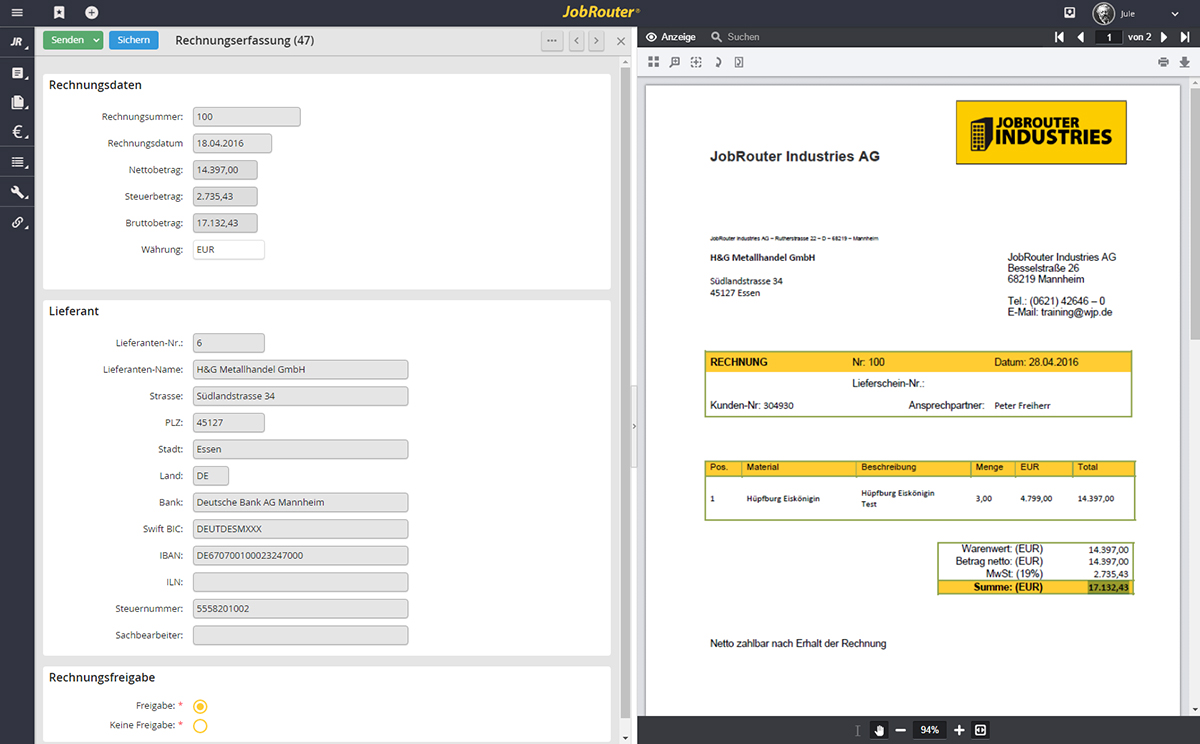Click the Rechnungsnummer field
The image size is (1200, 744).
coord(246,117)
